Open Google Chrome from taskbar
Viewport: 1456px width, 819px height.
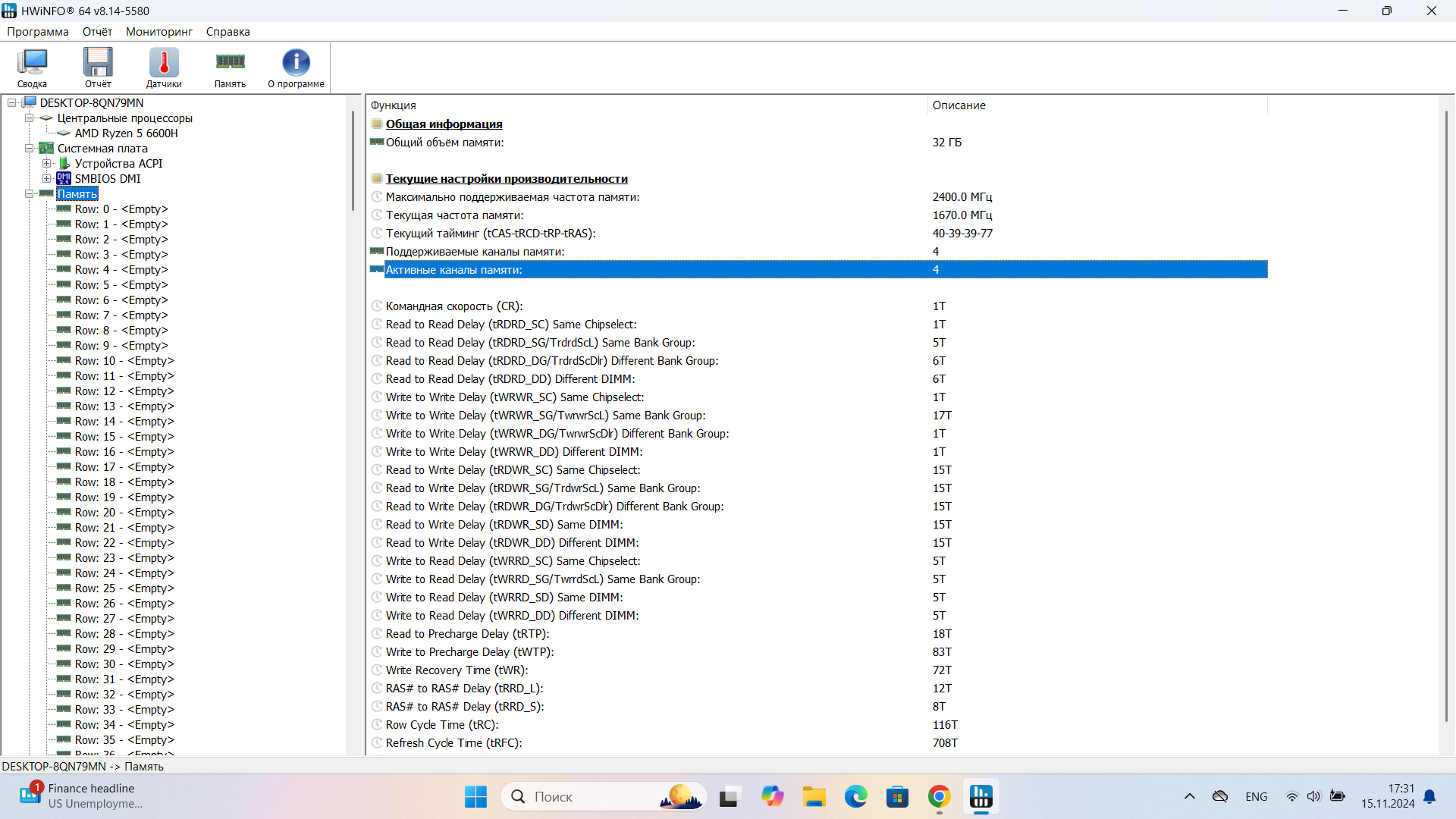[x=939, y=797]
